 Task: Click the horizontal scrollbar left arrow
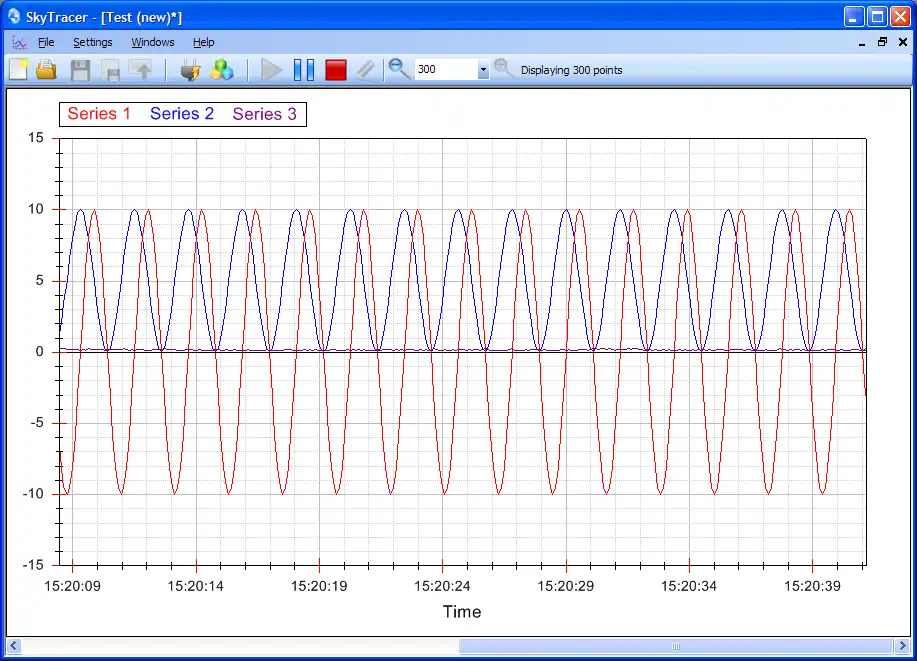point(14,646)
